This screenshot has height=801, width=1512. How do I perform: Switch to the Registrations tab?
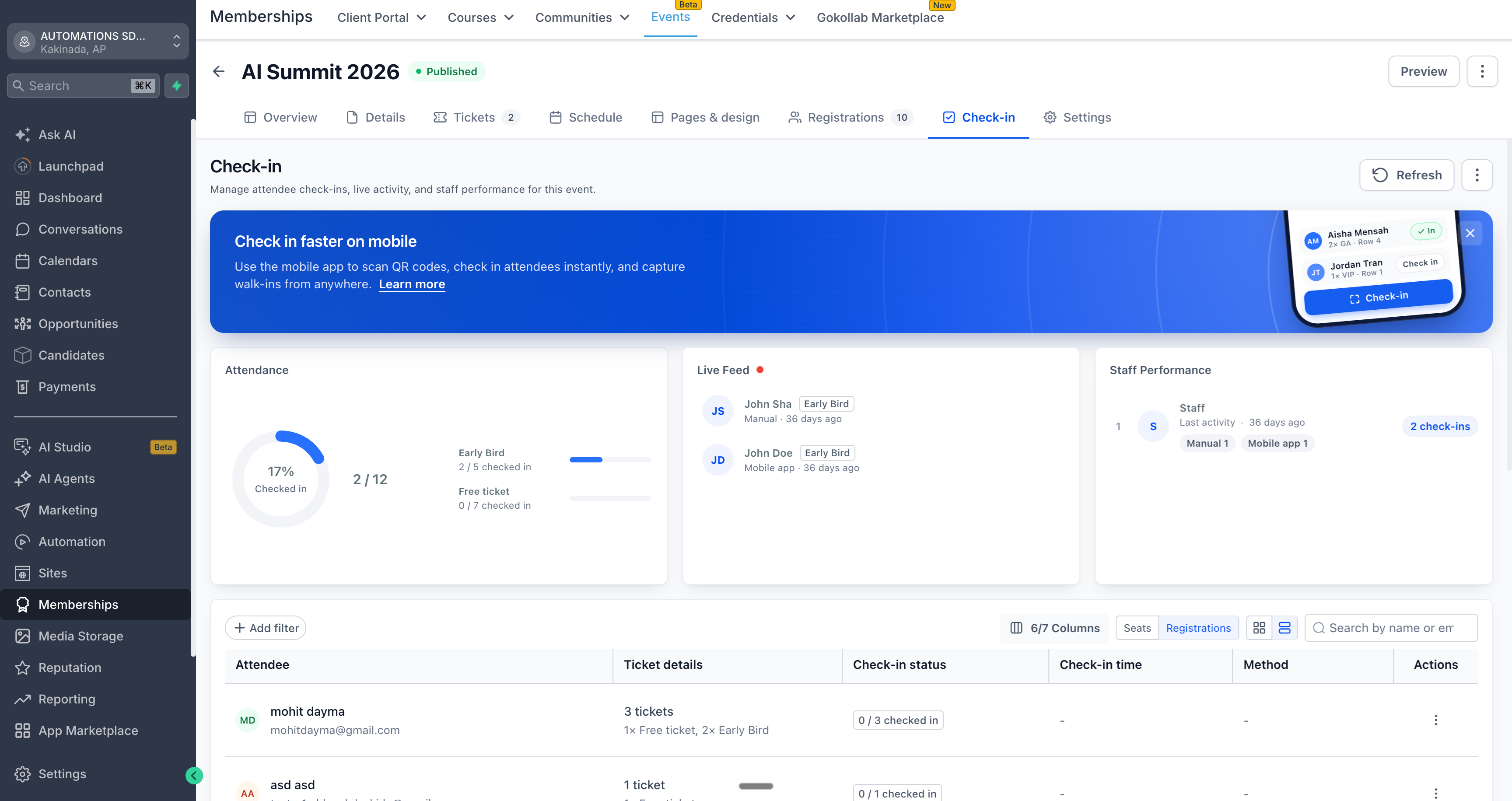[x=850, y=117]
